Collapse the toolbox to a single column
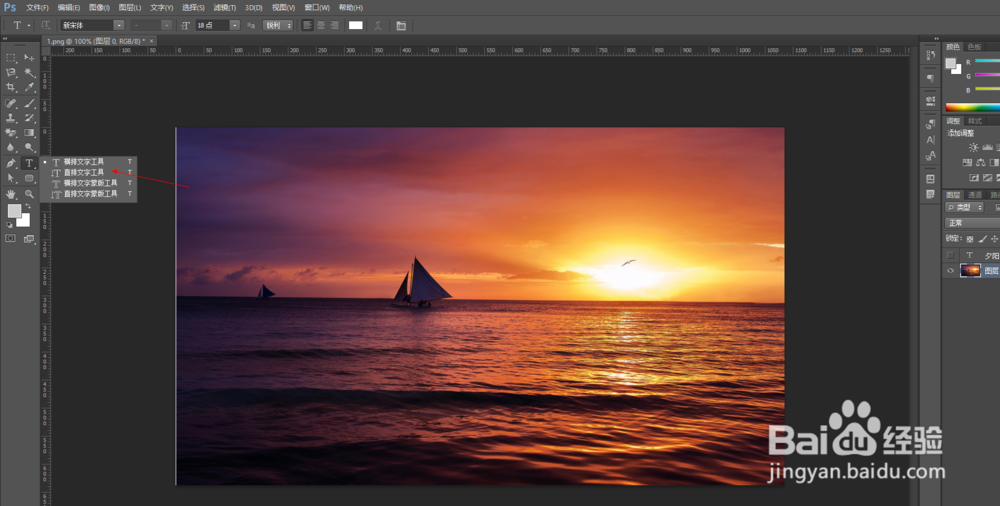 (4, 39)
